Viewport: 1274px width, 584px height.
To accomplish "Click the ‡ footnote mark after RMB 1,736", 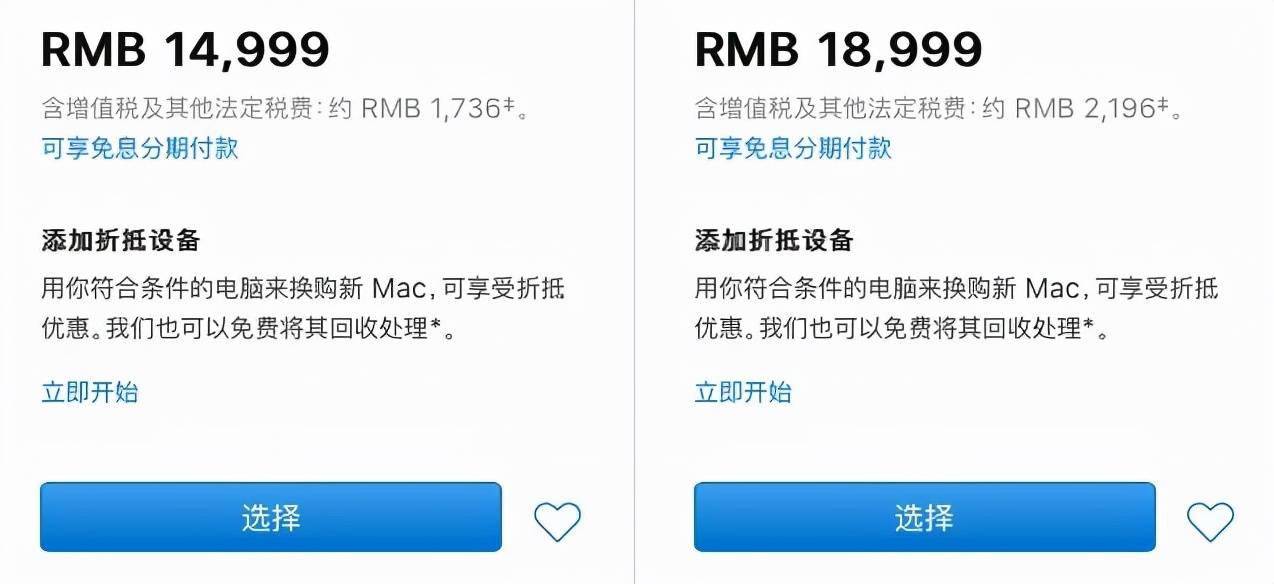I will (508, 105).
